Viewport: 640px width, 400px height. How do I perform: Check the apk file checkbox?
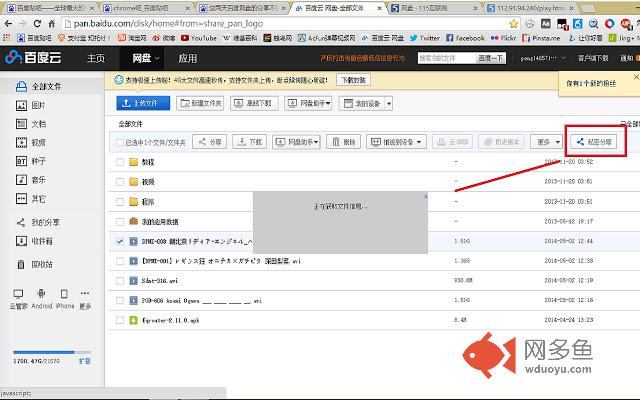point(120,320)
